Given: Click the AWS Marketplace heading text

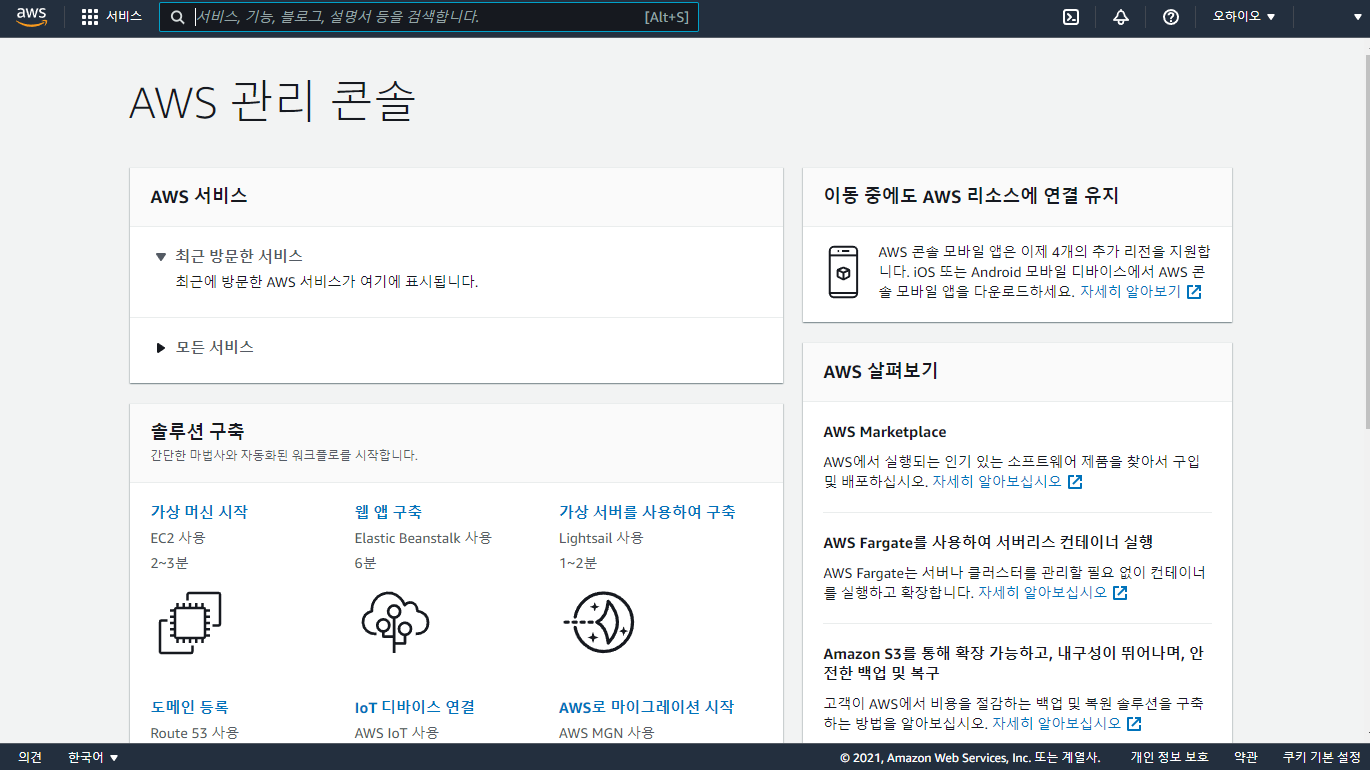Looking at the screenshot, I should (x=885, y=432).
